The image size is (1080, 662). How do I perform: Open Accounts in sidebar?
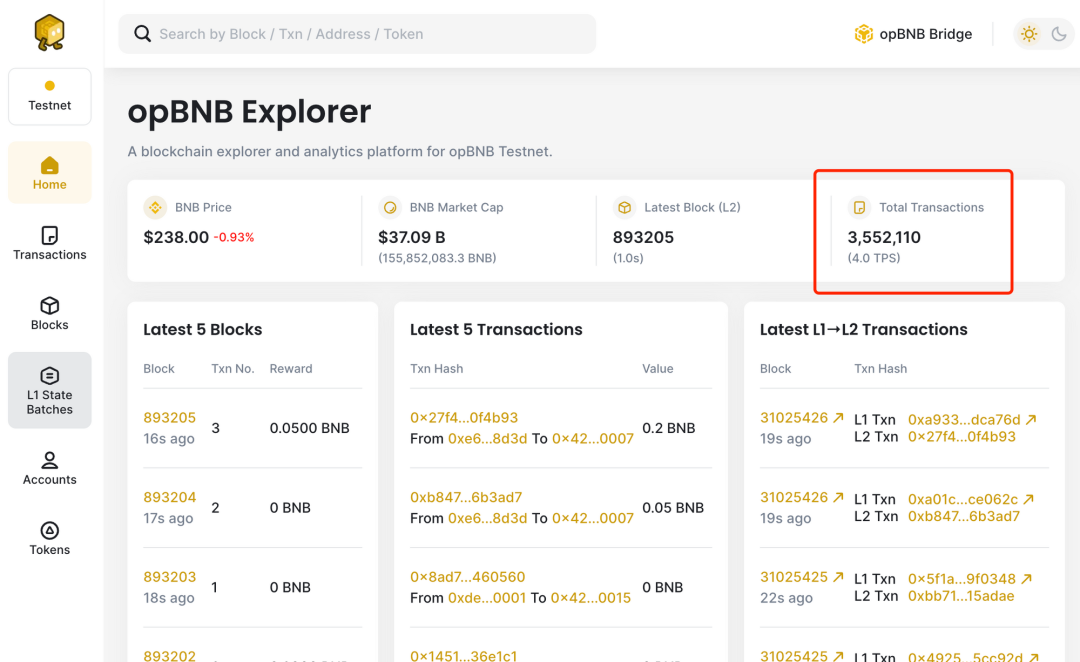pos(50,468)
